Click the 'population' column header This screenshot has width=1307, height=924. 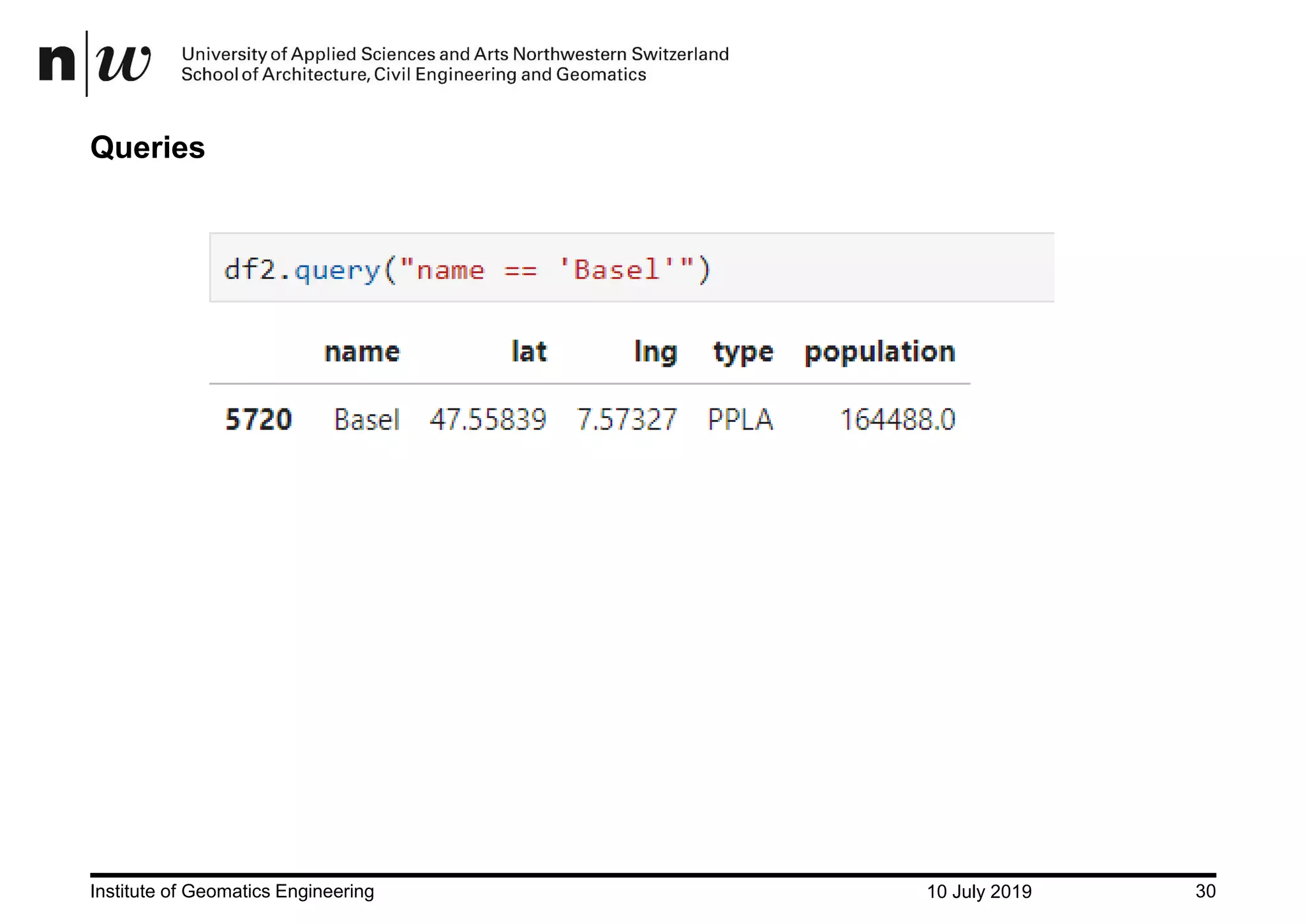click(x=879, y=352)
